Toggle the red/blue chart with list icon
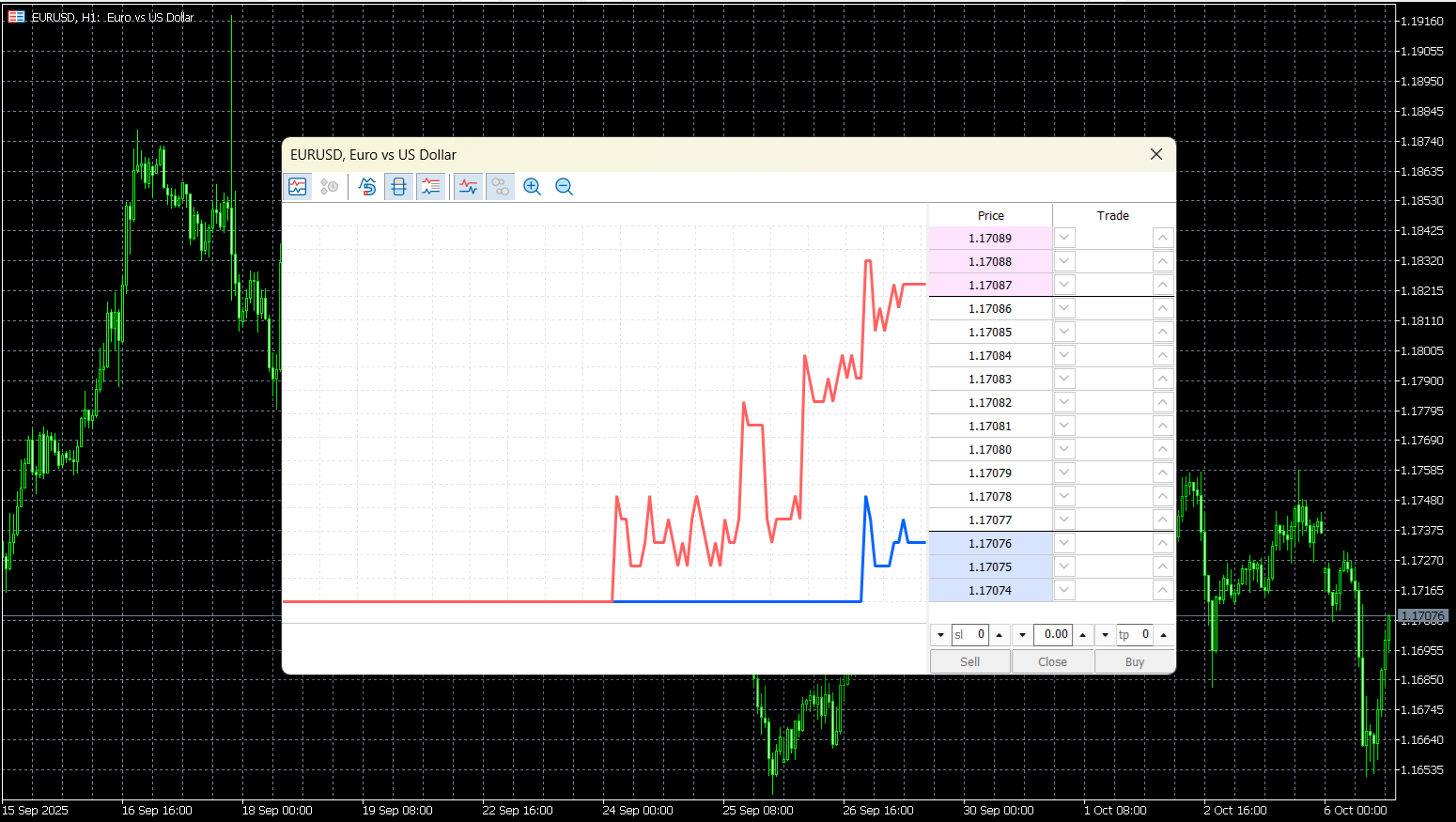The width and height of the screenshot is (1456, 822). (431, 187)
